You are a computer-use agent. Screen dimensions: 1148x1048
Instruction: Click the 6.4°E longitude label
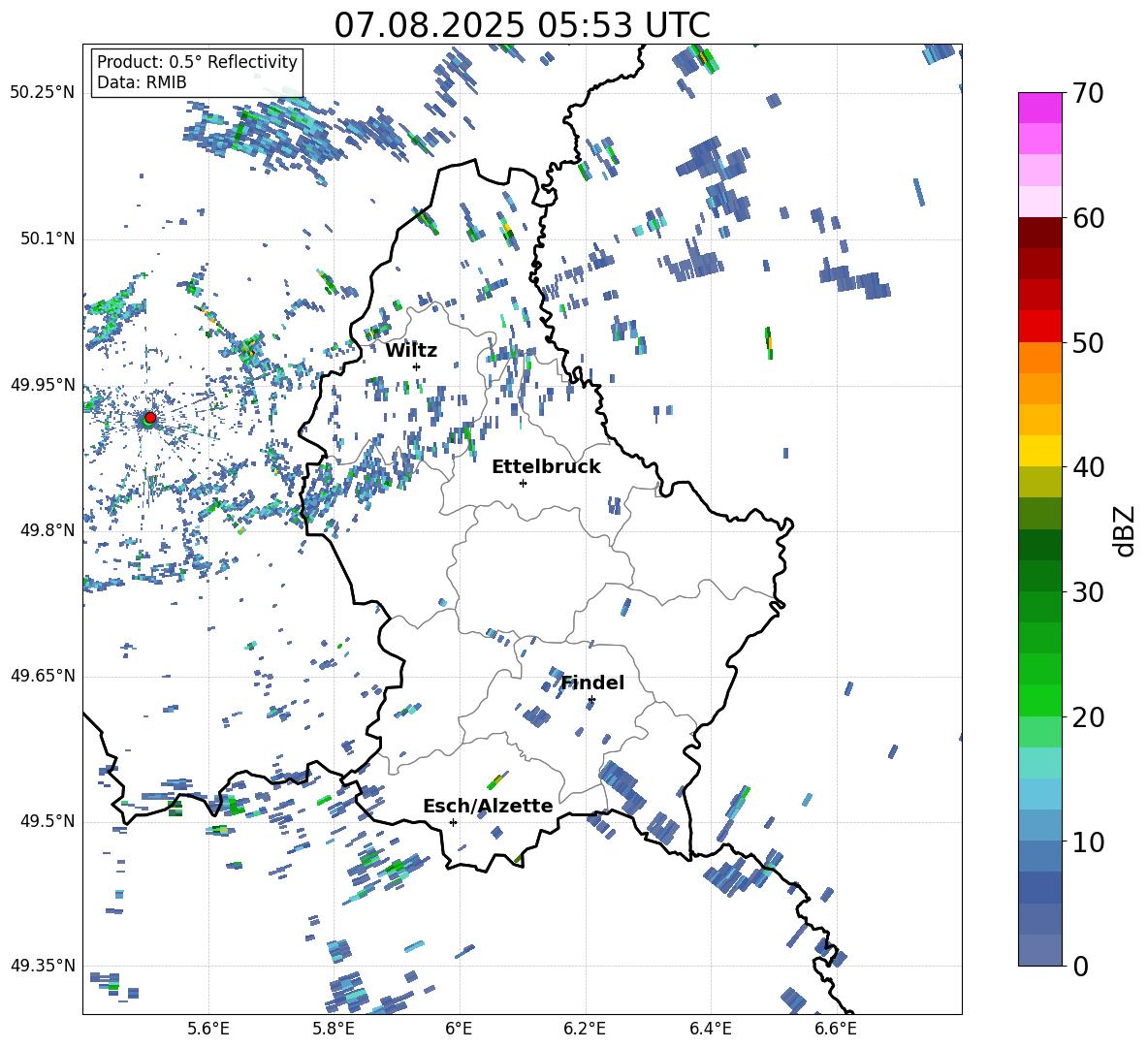click(x=710, y=1029)
